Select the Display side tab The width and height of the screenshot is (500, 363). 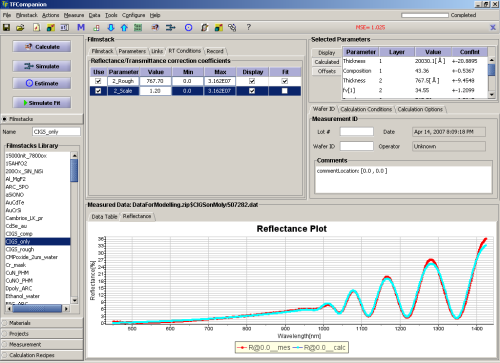[x=326, y=53]
